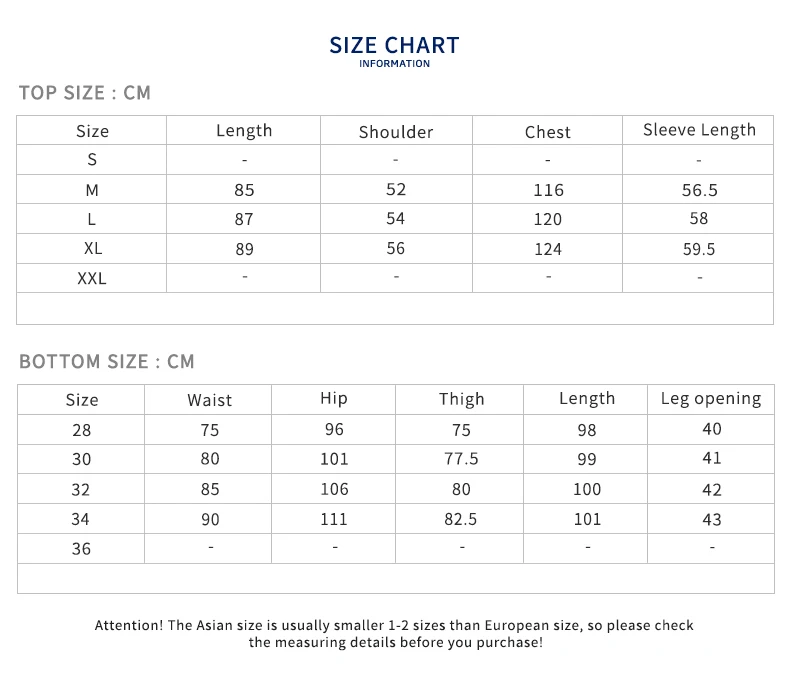Click thigh value 77.5
This screenshot has height=693, width=790.
(x=461, y=459)
